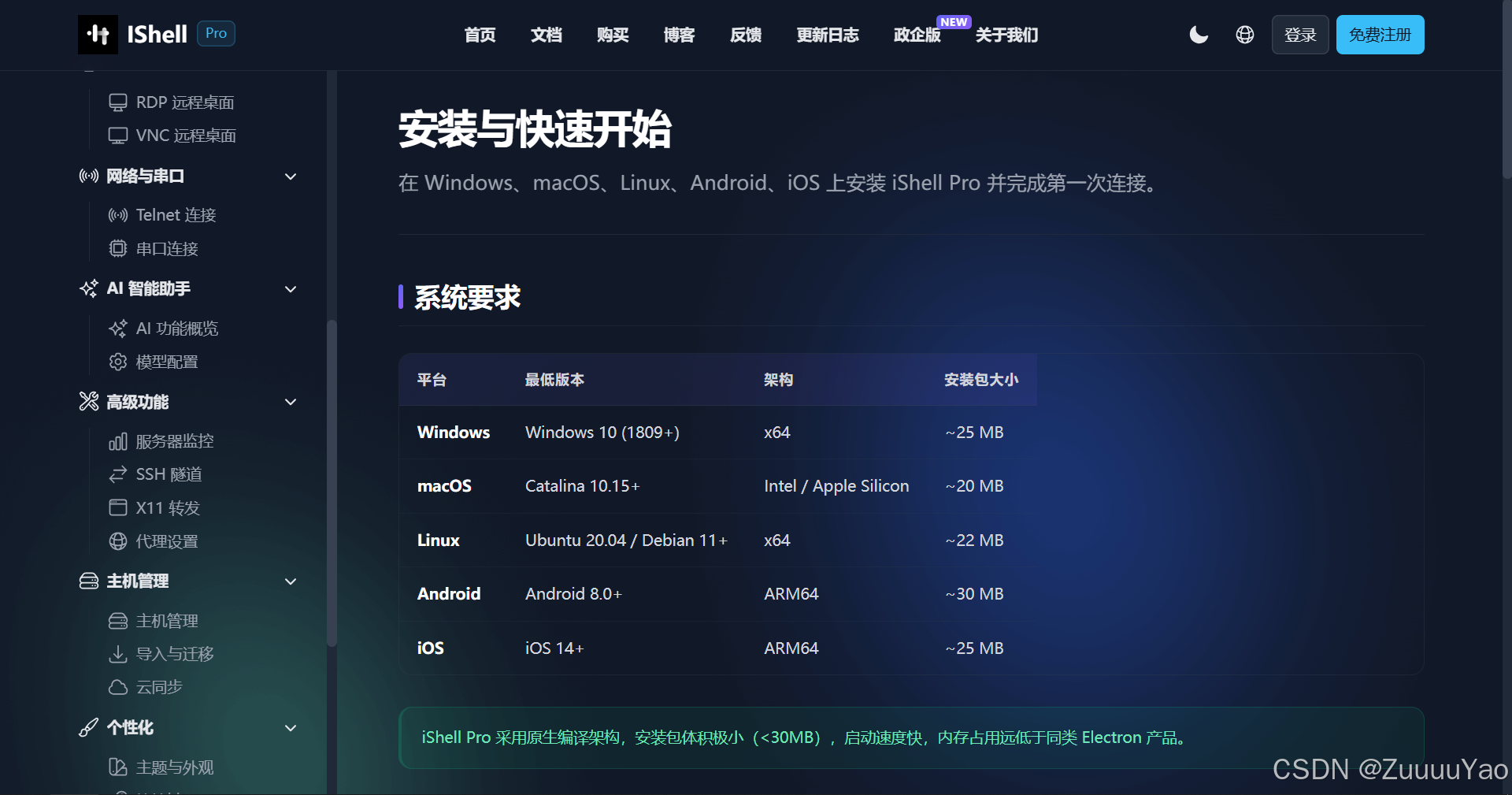
Task: Click the SSH 隧道 arrows icon
Action: click(118, 474)
